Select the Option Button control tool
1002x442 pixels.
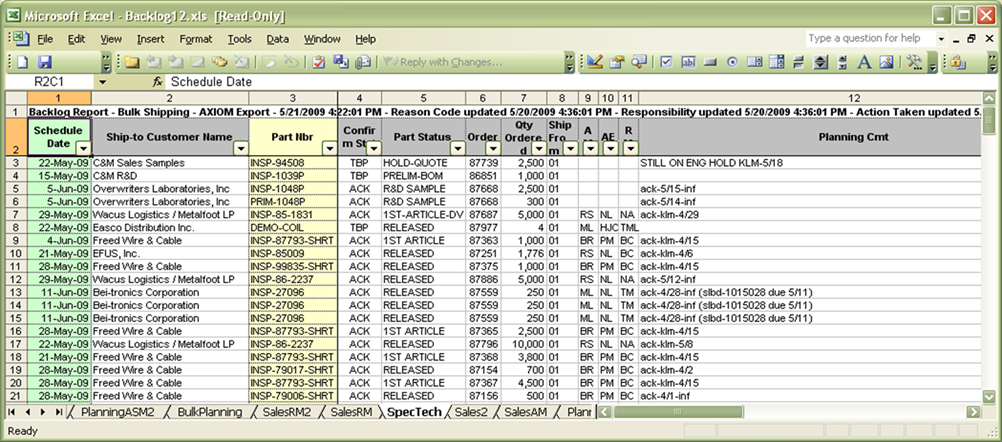(732, 62)
